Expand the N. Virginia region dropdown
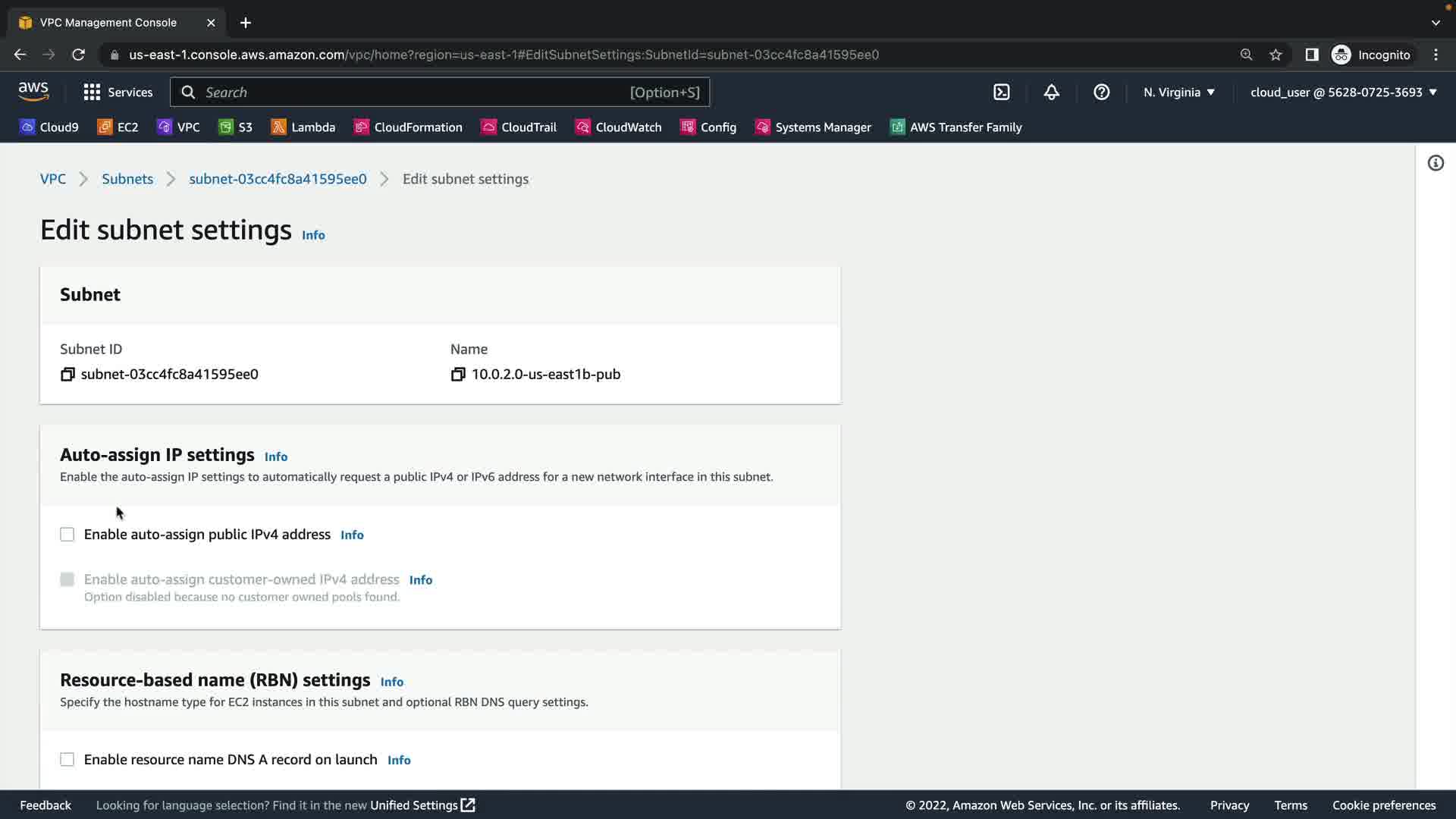Image resolution: width=1456 pixels, height=819 pixels. (x=1179, y=93)
